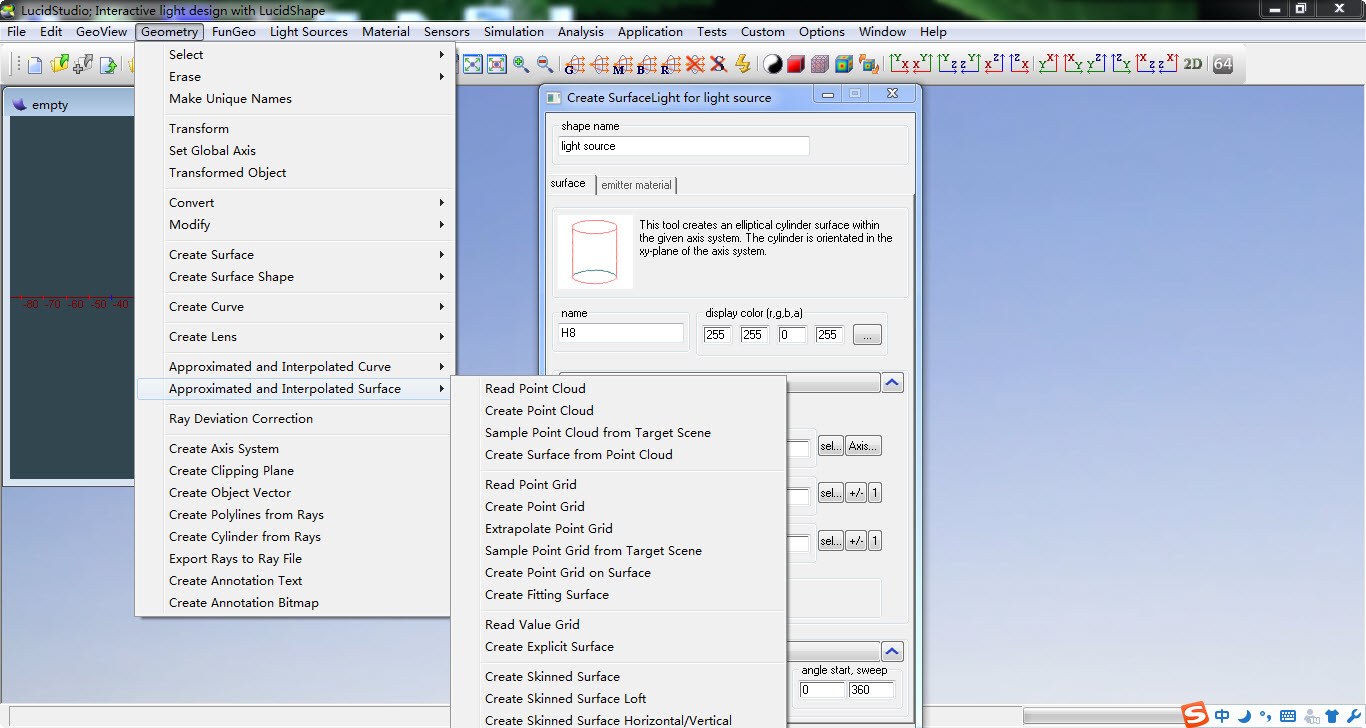The width and height of the screenshot is (1366, 728).
Task: Click the '1' button in the last row
Action: [x=875, y=541]
